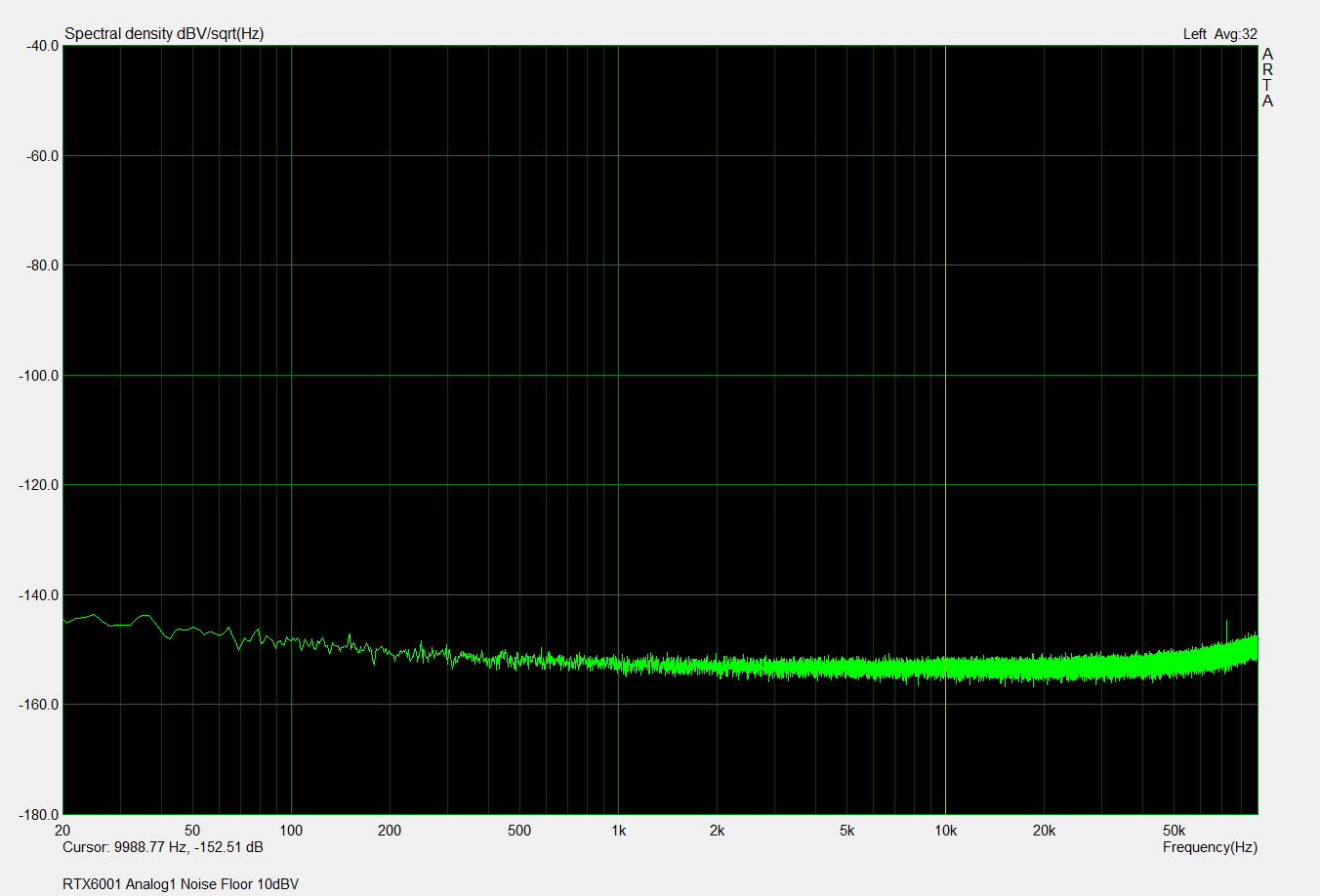The width and height of the screenshot is (1320, 896).
Task: Click the -120.0 y-axis label
Action: click(39, 485)
